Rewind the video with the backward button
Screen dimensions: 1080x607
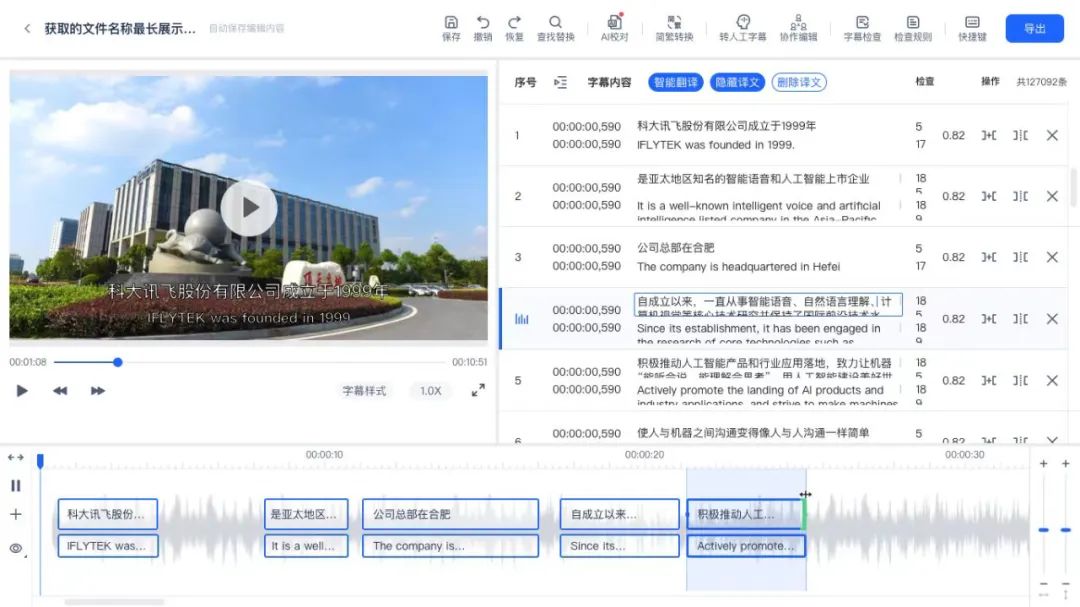(60, 391)
